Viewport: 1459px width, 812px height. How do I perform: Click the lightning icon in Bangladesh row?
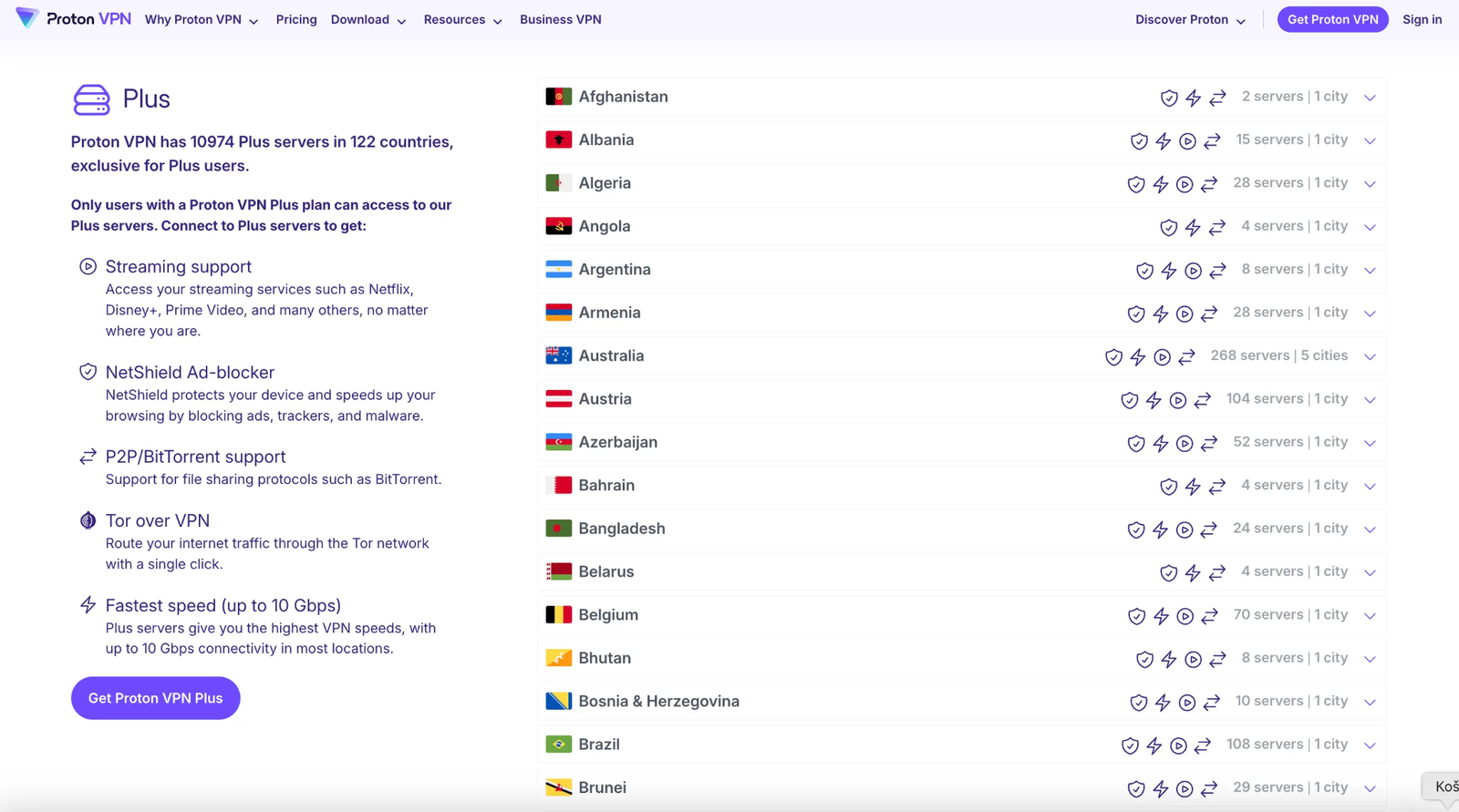click(1161, 529)
